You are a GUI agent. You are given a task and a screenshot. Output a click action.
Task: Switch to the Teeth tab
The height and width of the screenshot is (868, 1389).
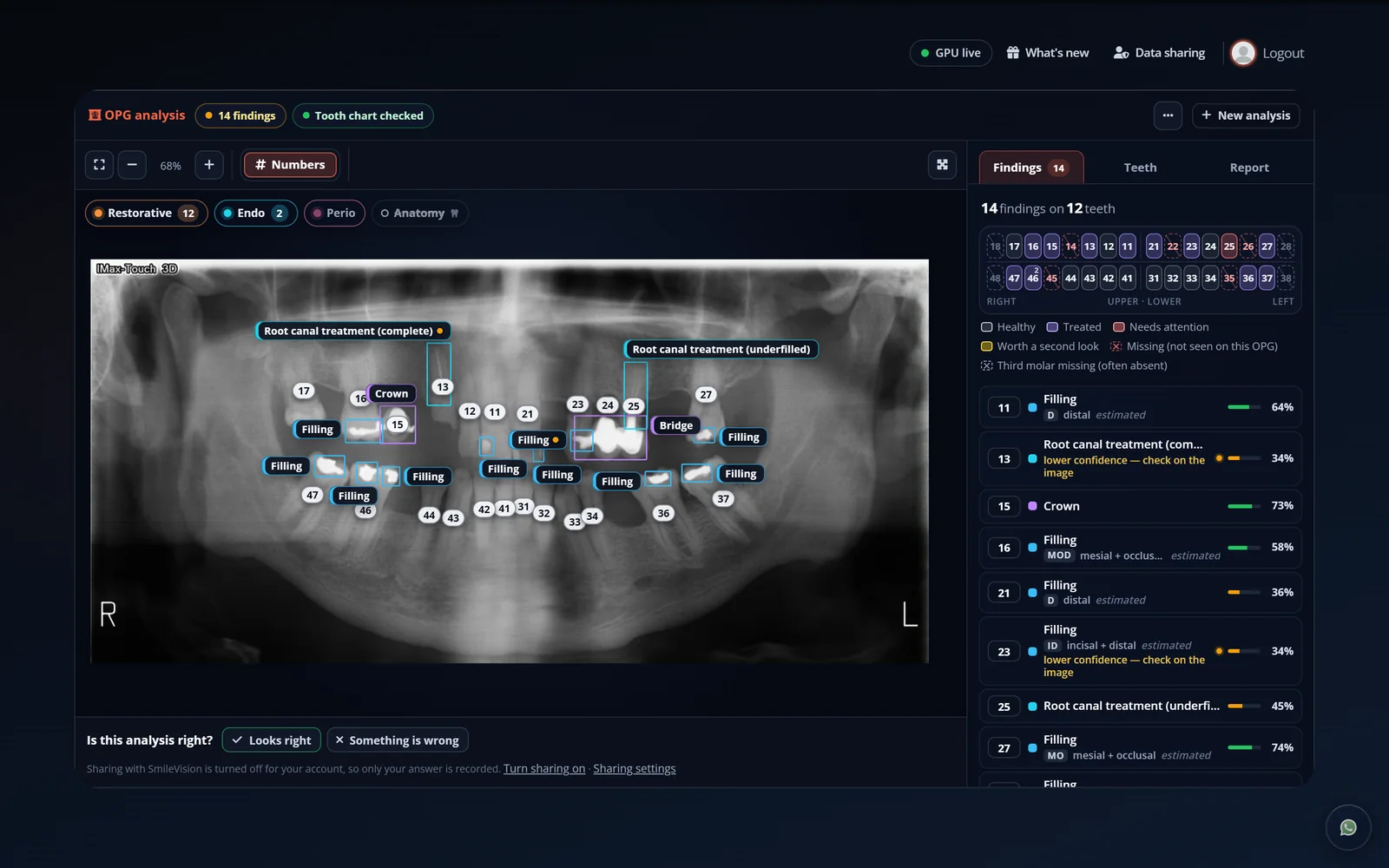tap(1140, 168)
